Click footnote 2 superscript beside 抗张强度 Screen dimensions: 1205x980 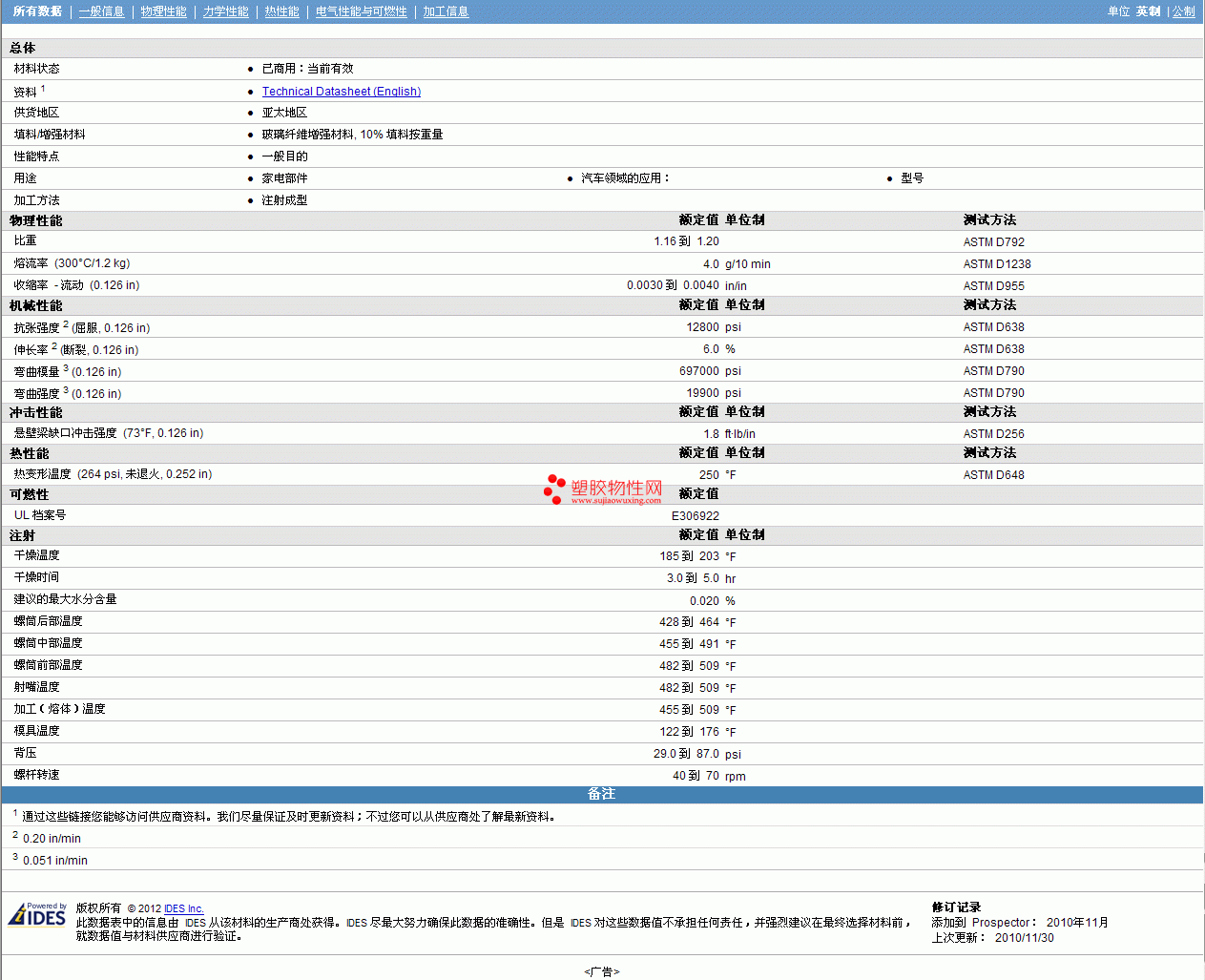pyautogui.click(x=66, y=323)
